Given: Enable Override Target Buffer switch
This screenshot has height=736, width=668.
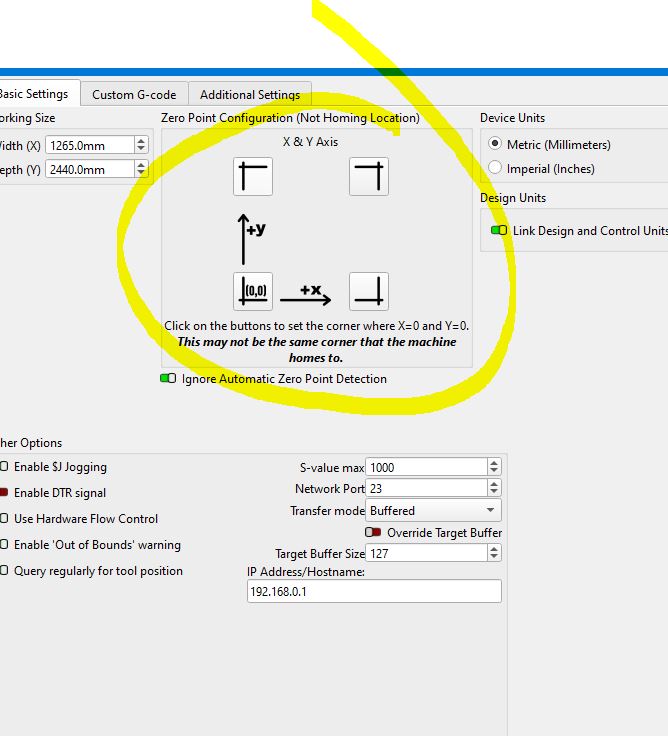Looking at the screenshot, I should pyautogui.click(x=373, y=532).
